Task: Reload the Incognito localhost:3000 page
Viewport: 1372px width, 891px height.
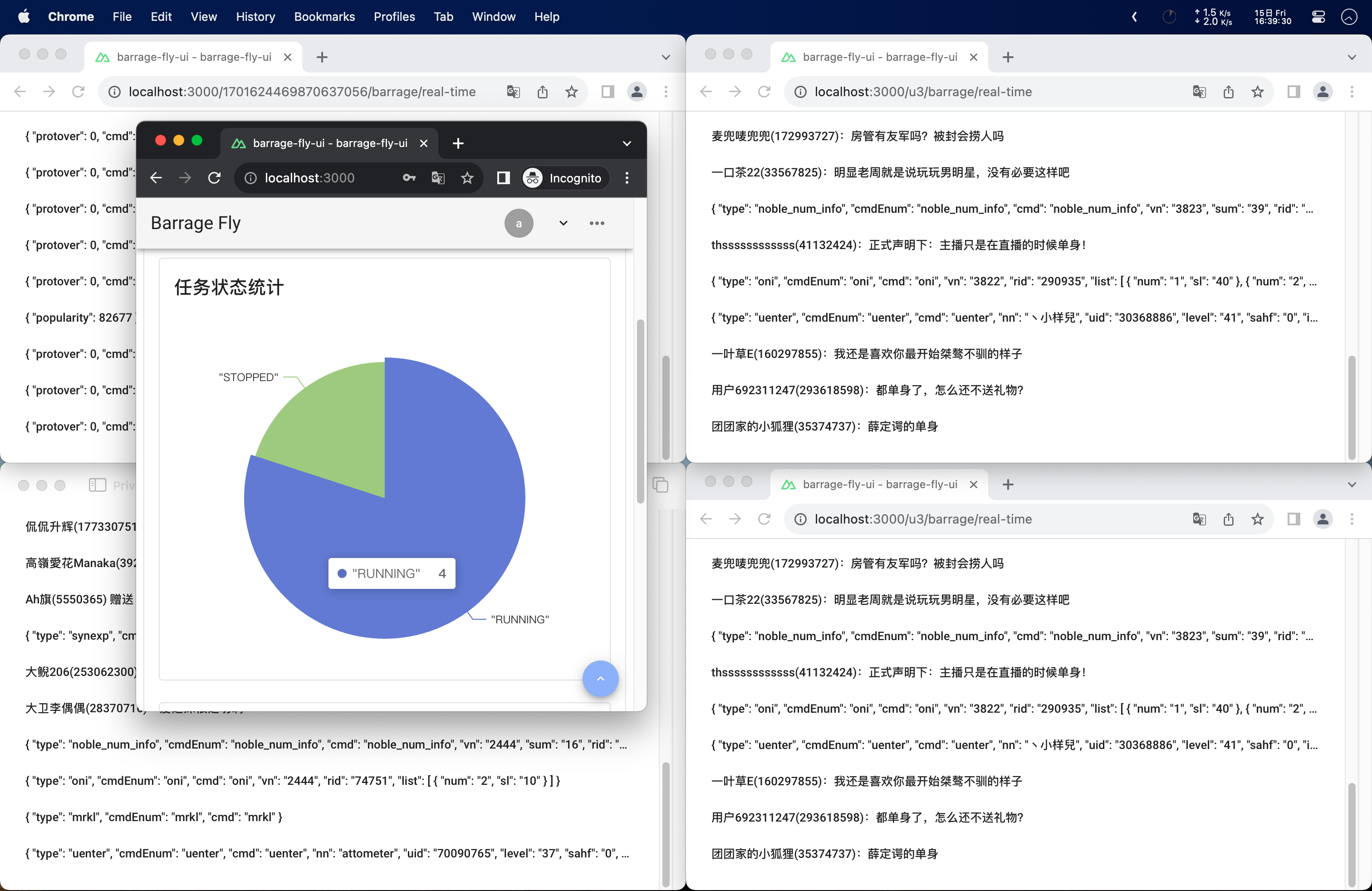Action: click(215, 178)
